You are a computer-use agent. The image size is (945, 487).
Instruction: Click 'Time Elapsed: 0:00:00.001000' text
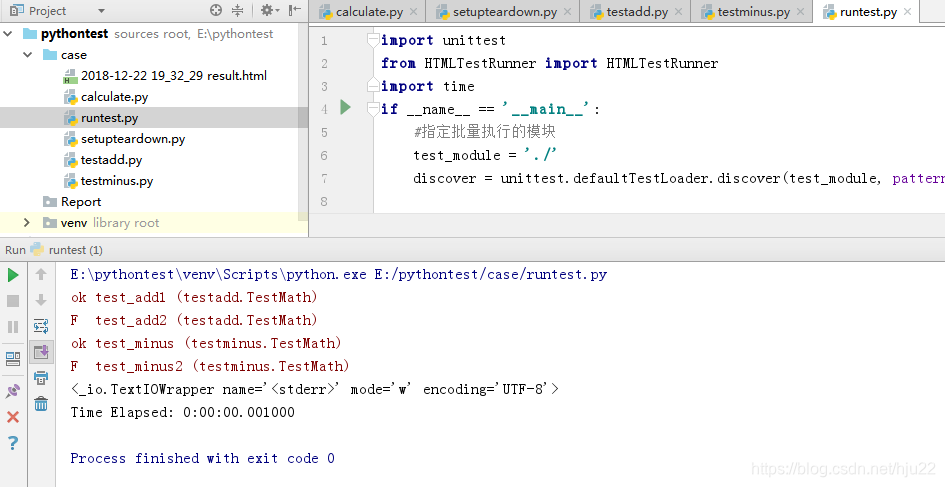183,412
